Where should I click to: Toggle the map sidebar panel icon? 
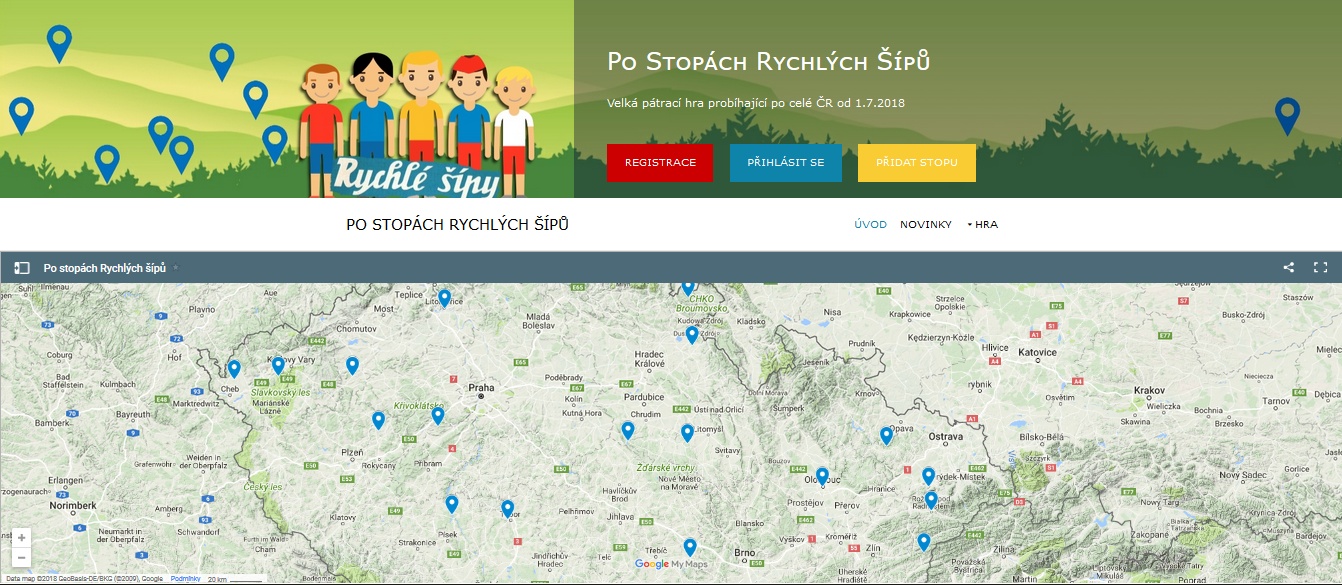click(x=21, y=268)
